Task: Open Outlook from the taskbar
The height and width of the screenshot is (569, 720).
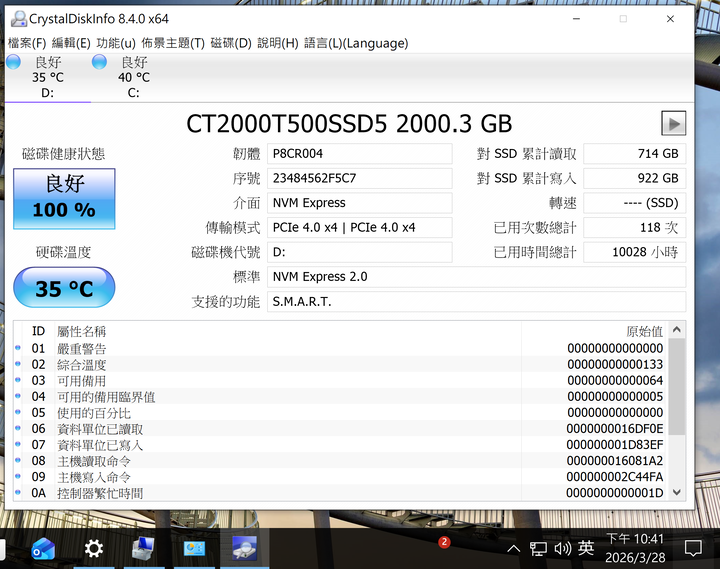Action: pyautogui.click(x=42, y=548)
